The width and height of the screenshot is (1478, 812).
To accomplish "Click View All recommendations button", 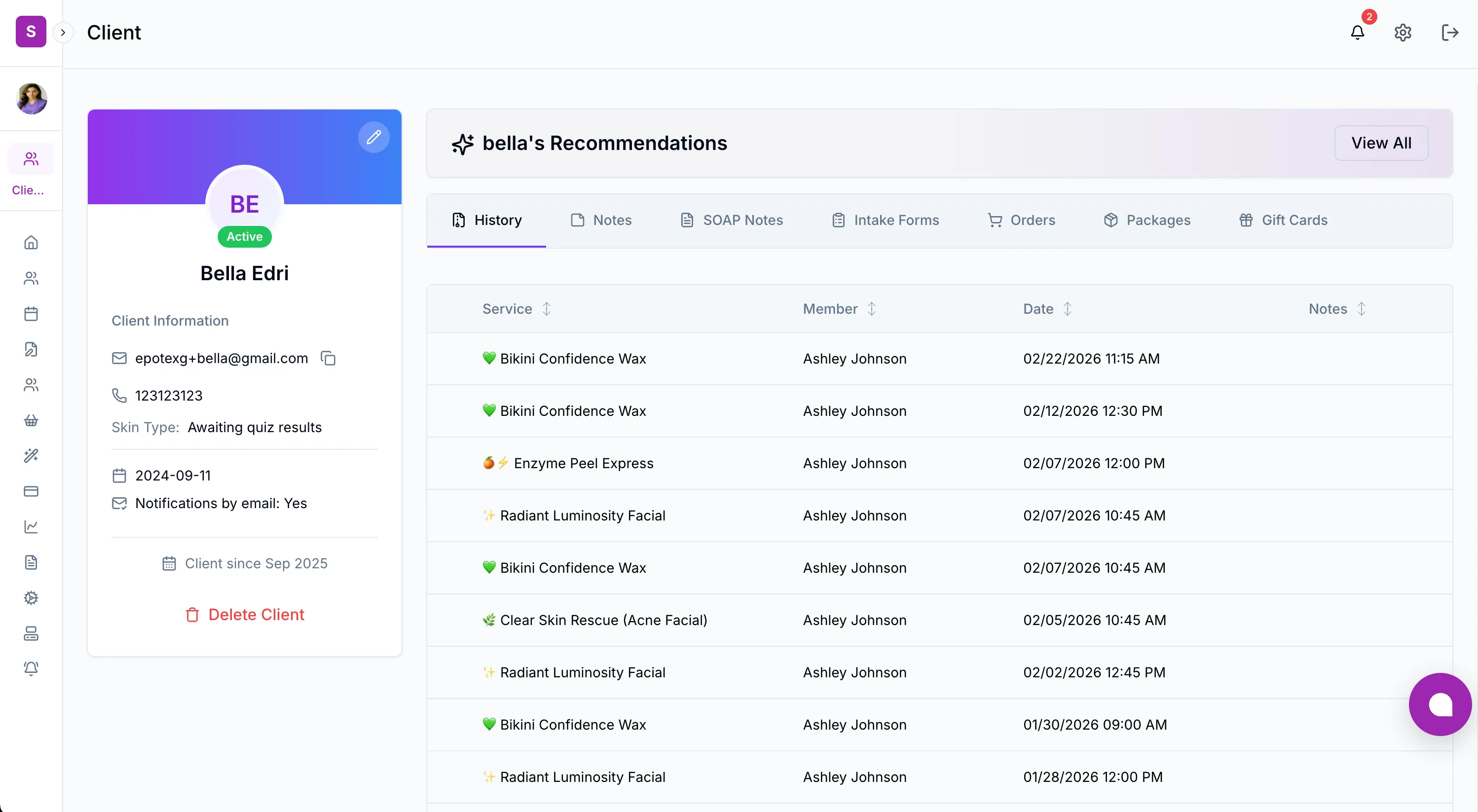I will point(1380,143).
